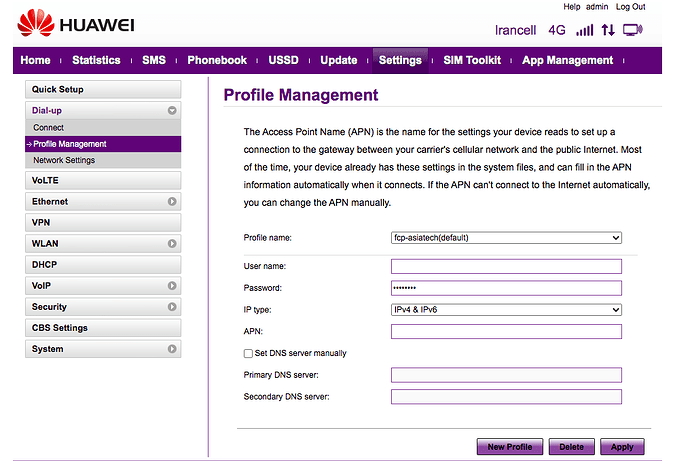The image size is (690, 461).
Task: Collapse the Dial-up section arrow
Action: tap(172, 110)
